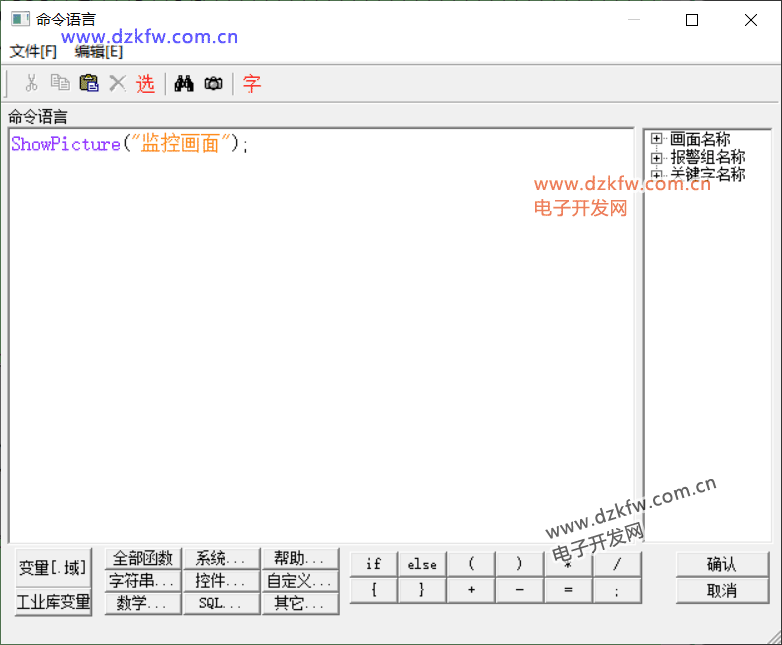The image size is (782, 645).
Task: Open the 全部函数 function list
Action: coord(143,558)
